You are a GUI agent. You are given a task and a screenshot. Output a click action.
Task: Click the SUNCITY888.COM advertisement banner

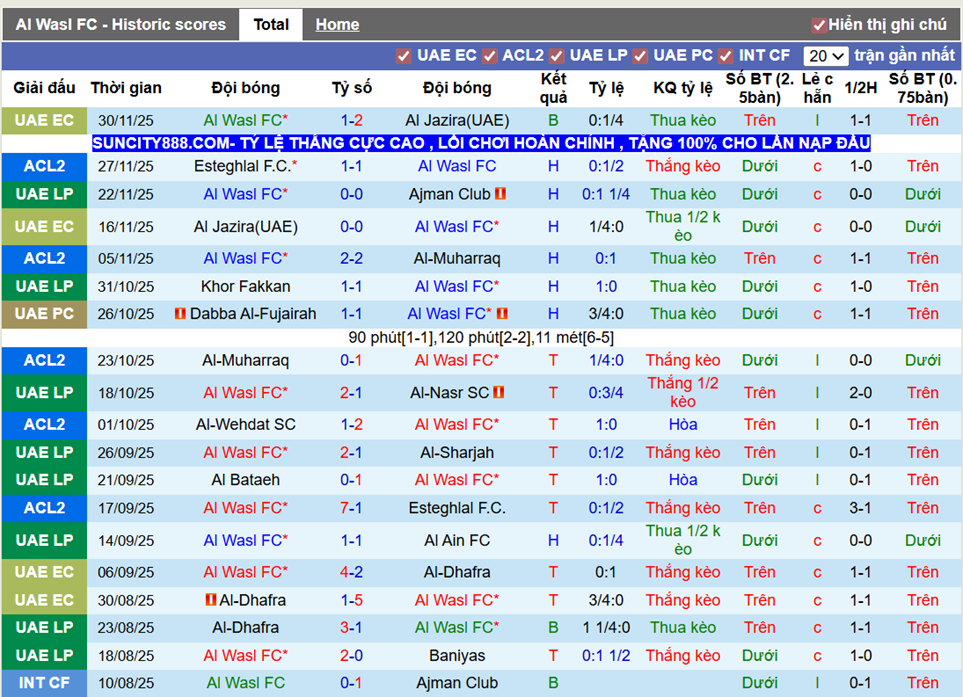tap(481, 143)
